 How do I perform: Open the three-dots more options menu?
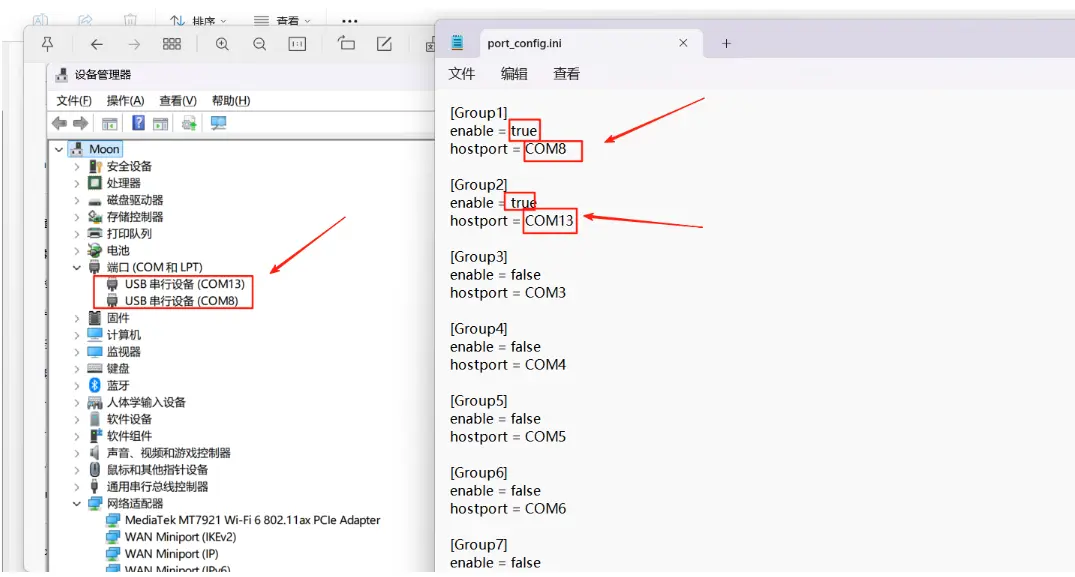[350, 21]
